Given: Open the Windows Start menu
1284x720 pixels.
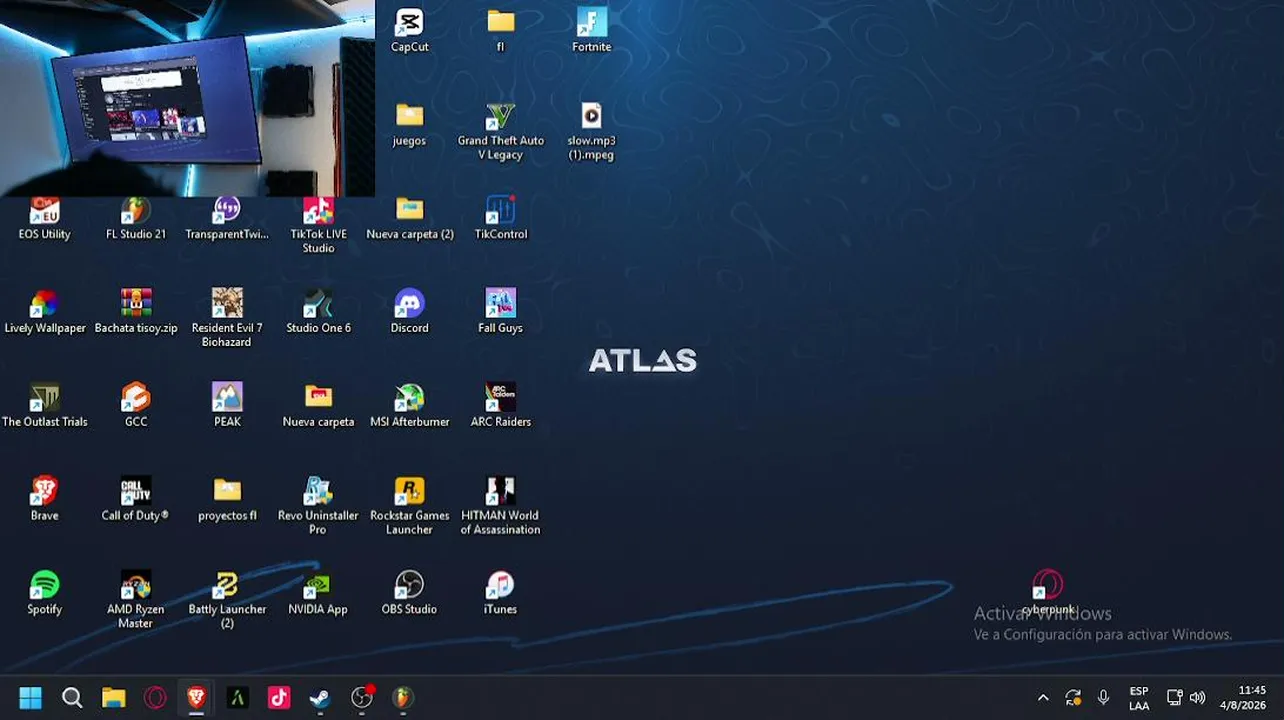Looking at the screenshot, I should (x=31, y=697).
